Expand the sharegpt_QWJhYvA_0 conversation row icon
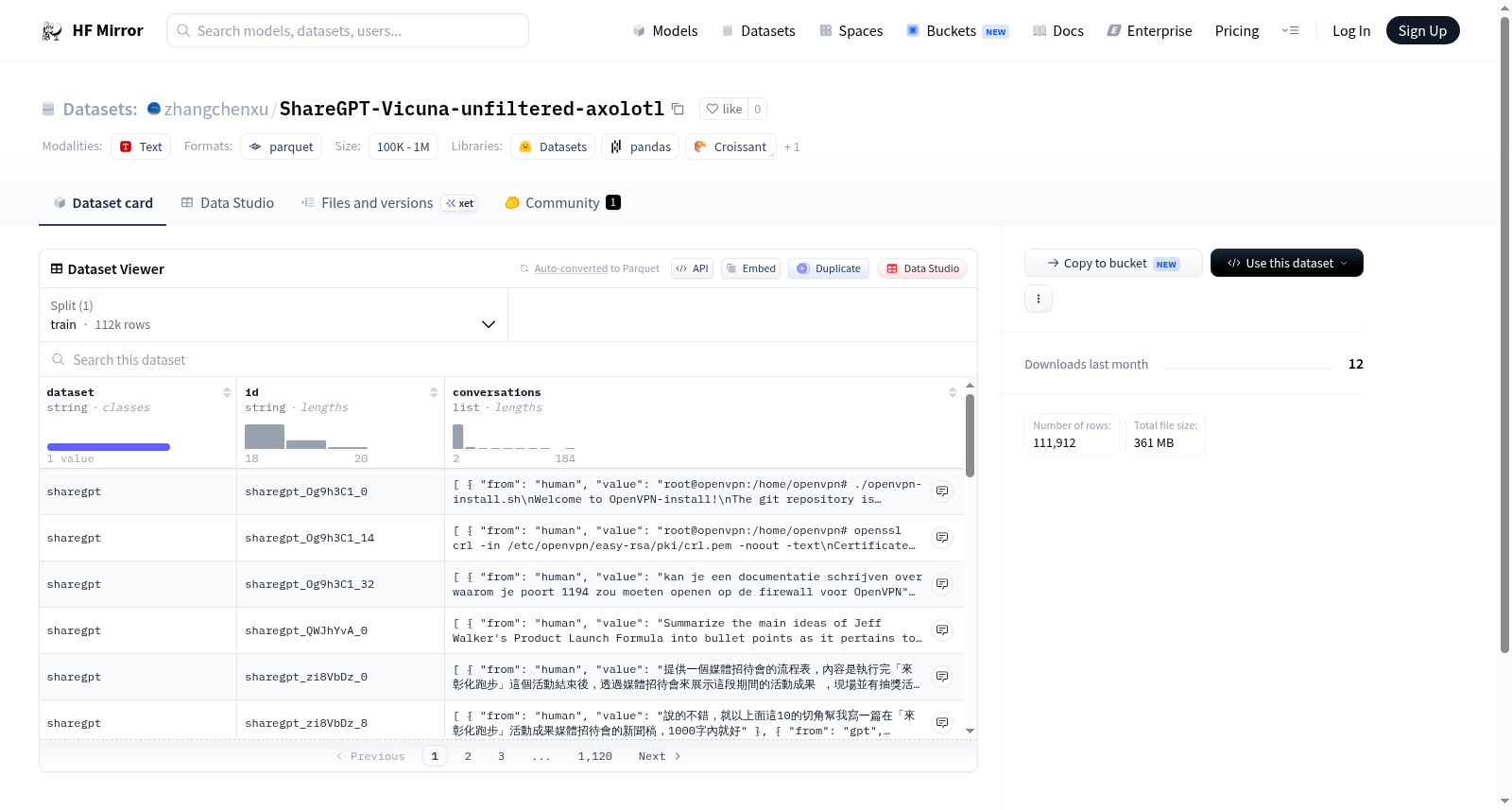The width and height of the screenshot is (1512, 810). tap(942, 630)
